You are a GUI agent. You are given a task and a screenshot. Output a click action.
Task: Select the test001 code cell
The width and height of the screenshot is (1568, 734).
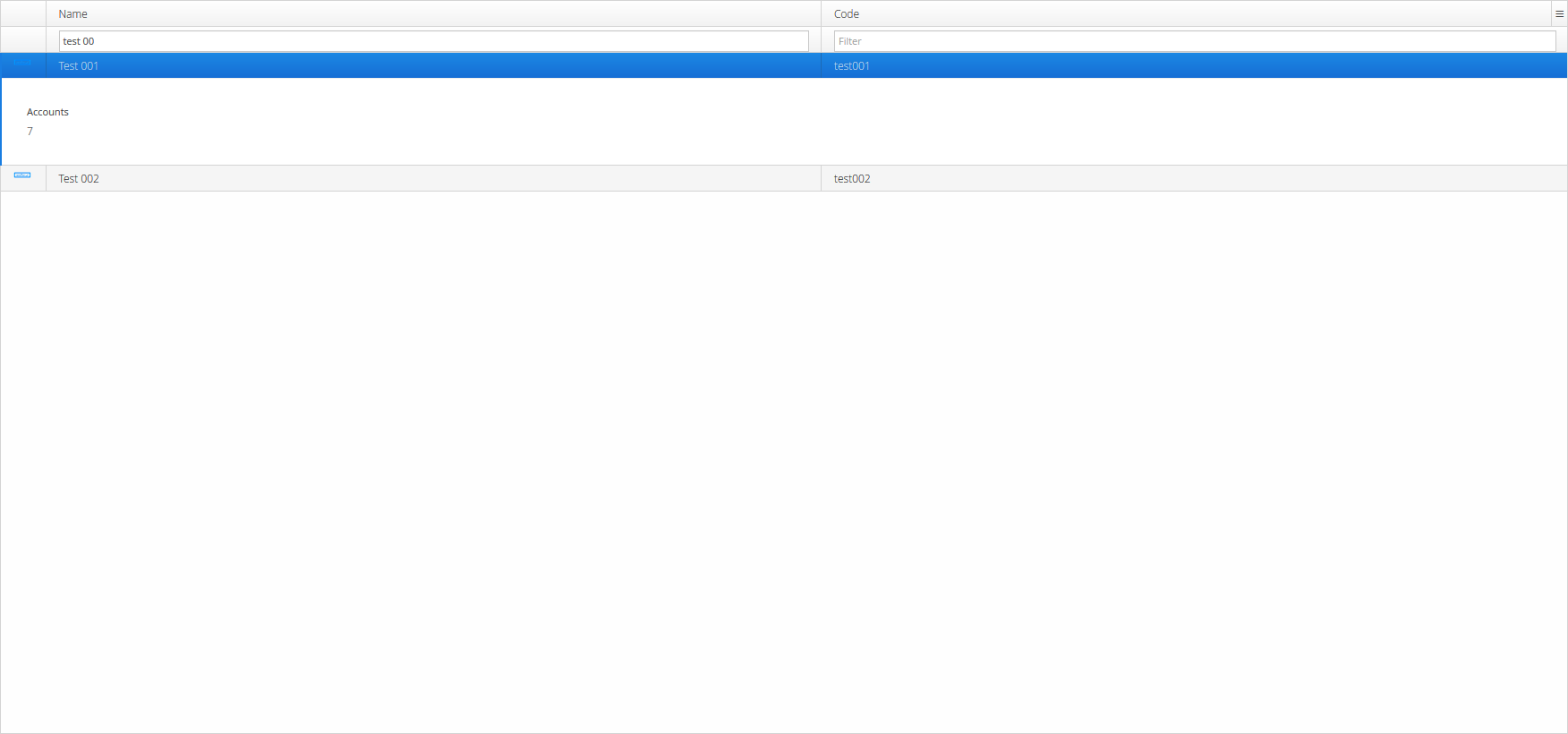[852, 65]
